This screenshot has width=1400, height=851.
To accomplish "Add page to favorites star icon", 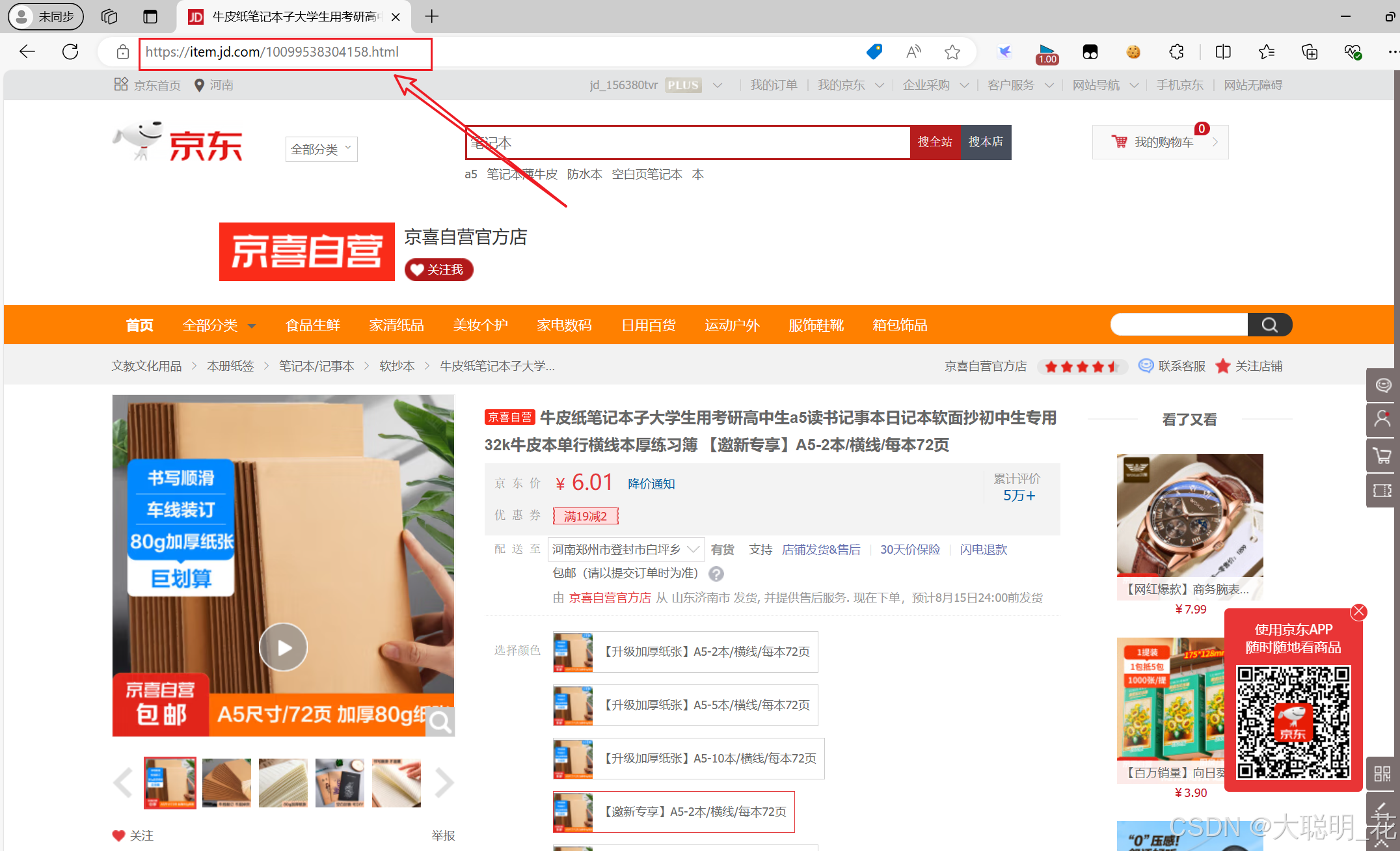I will point(952,52).
